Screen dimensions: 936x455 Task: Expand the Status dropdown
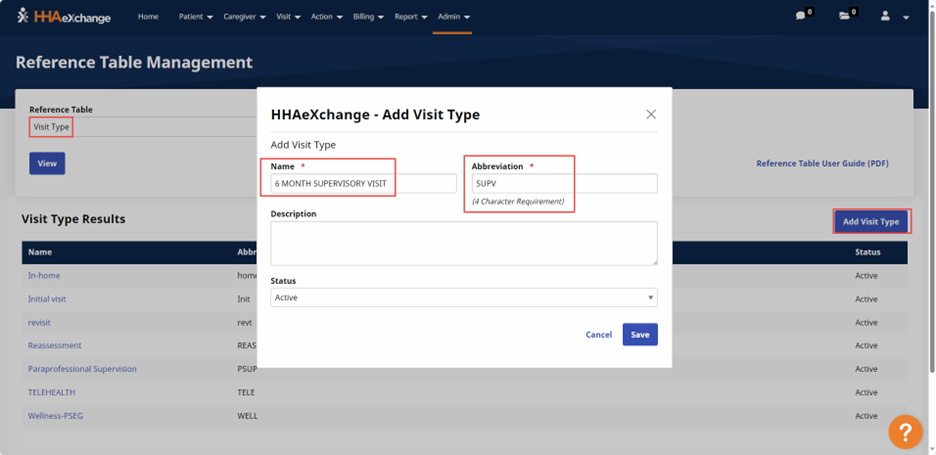click(x=463, y=298)
